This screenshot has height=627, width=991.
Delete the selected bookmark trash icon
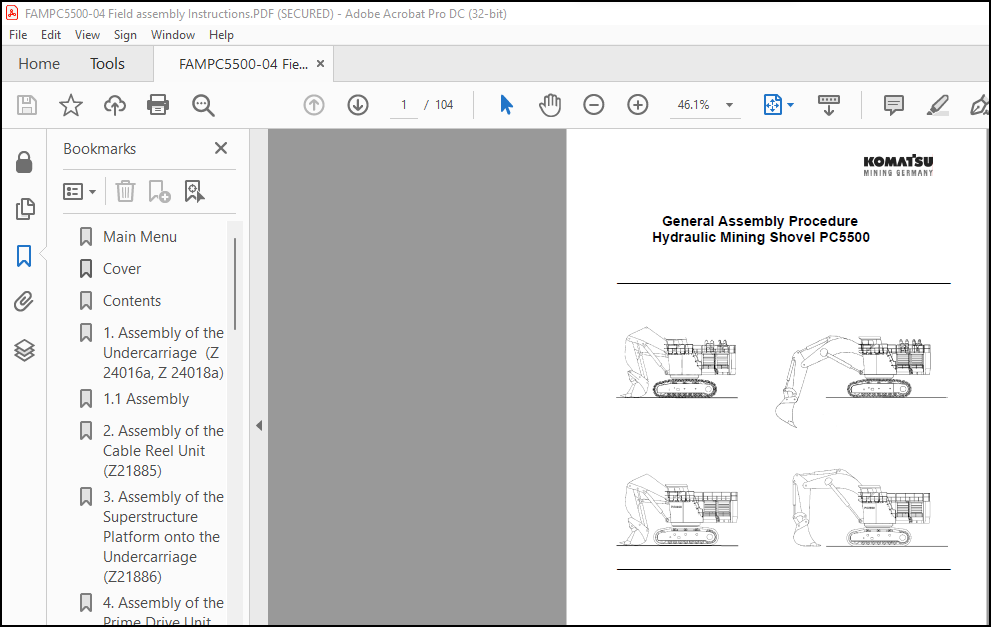pyautogui.click(x=125, y=191)
